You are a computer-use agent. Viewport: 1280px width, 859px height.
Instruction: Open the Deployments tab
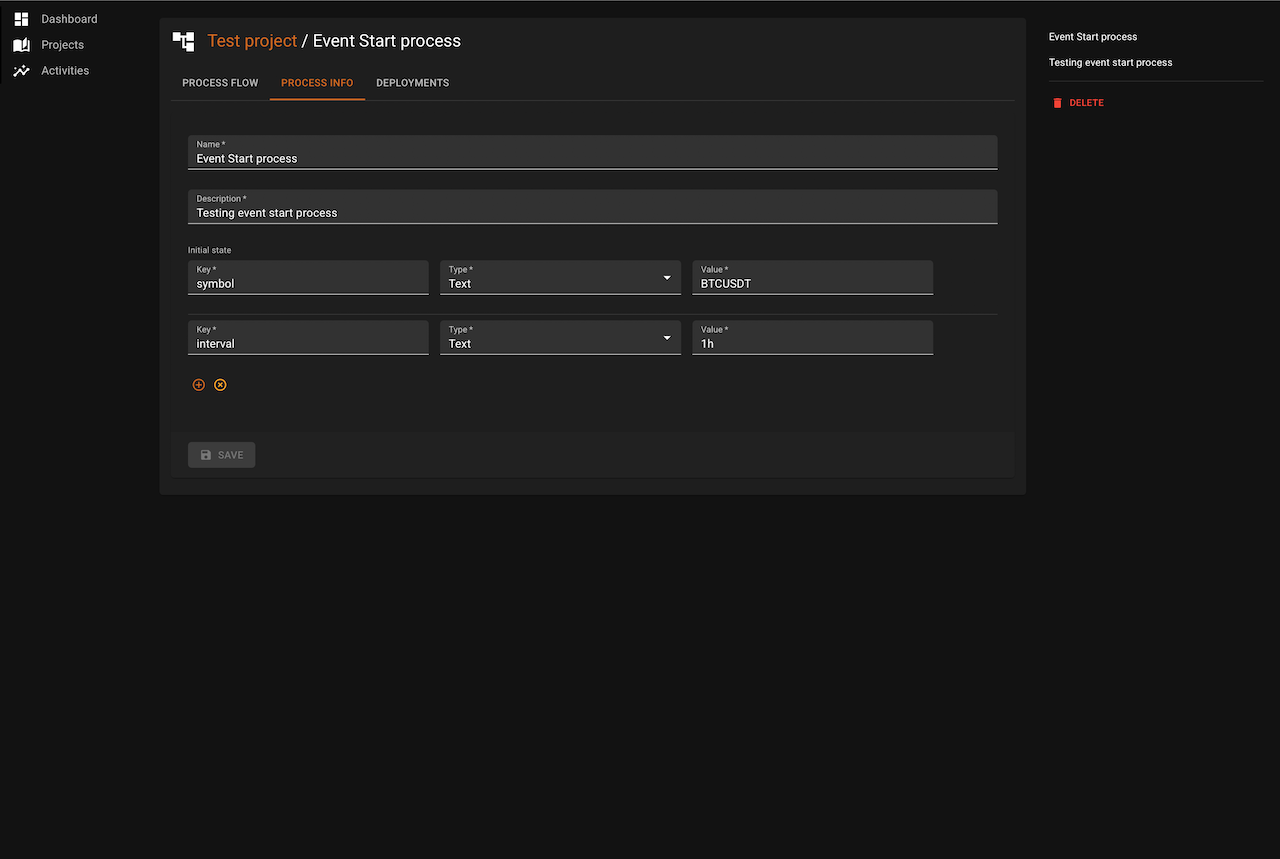click(x=412, y=83)
